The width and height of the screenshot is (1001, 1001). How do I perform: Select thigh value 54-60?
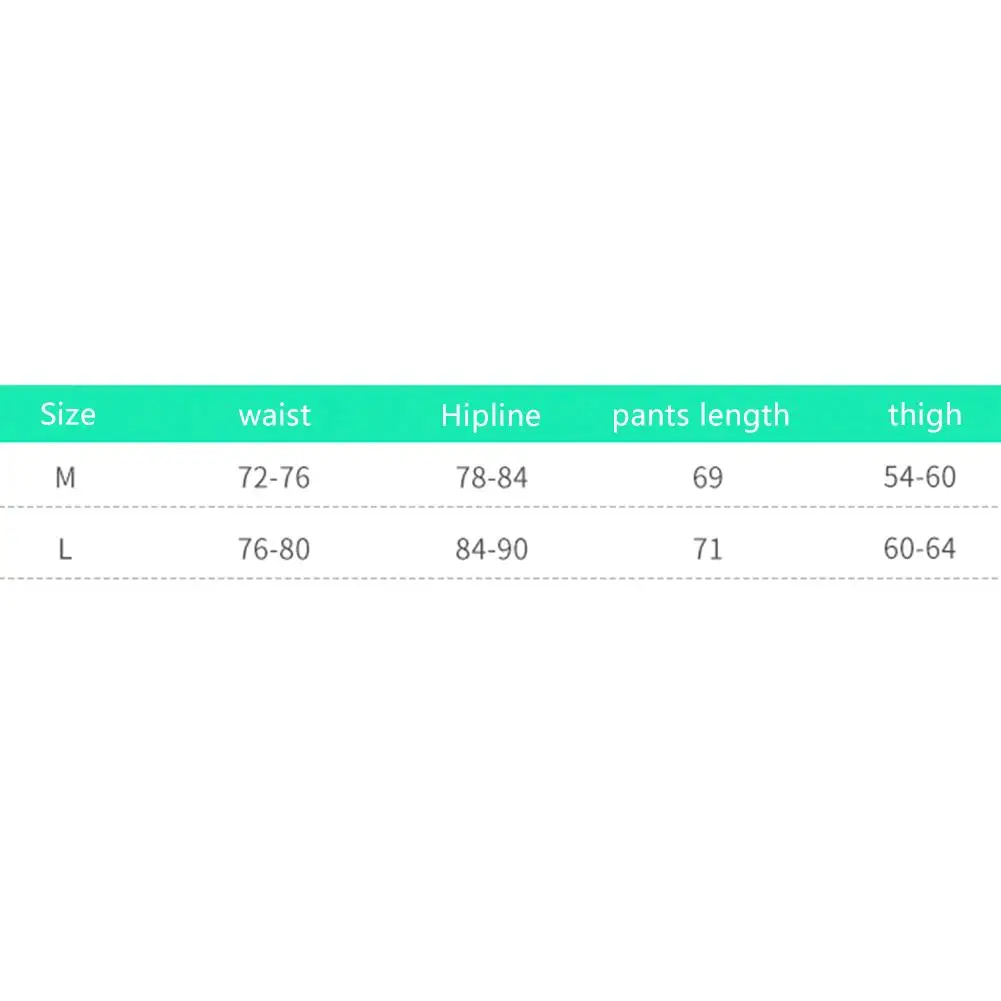coord(920,477)
